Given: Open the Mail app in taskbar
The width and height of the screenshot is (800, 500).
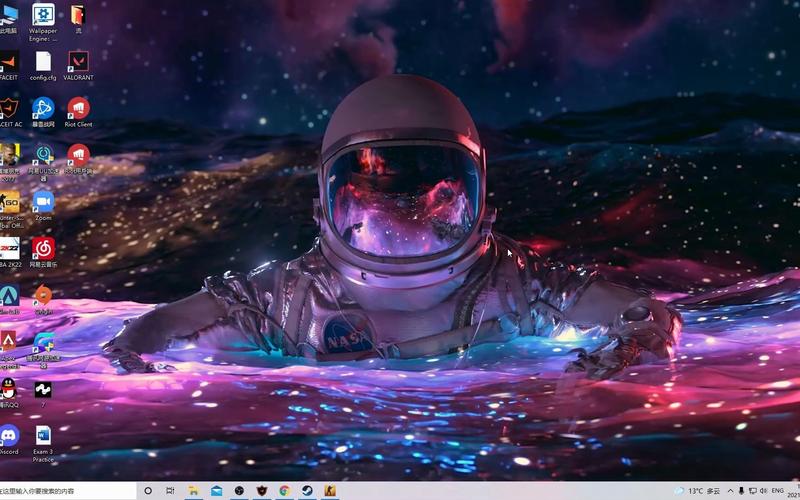Looking at the screenshot, I should [216, 491].
